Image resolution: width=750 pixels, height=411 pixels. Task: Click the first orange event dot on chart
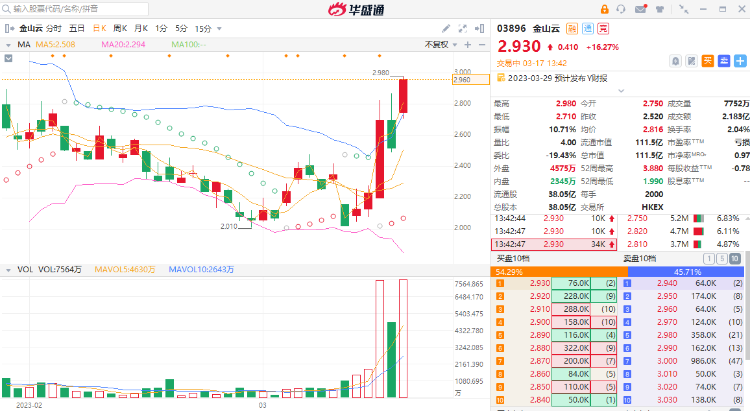click(53, 56)
